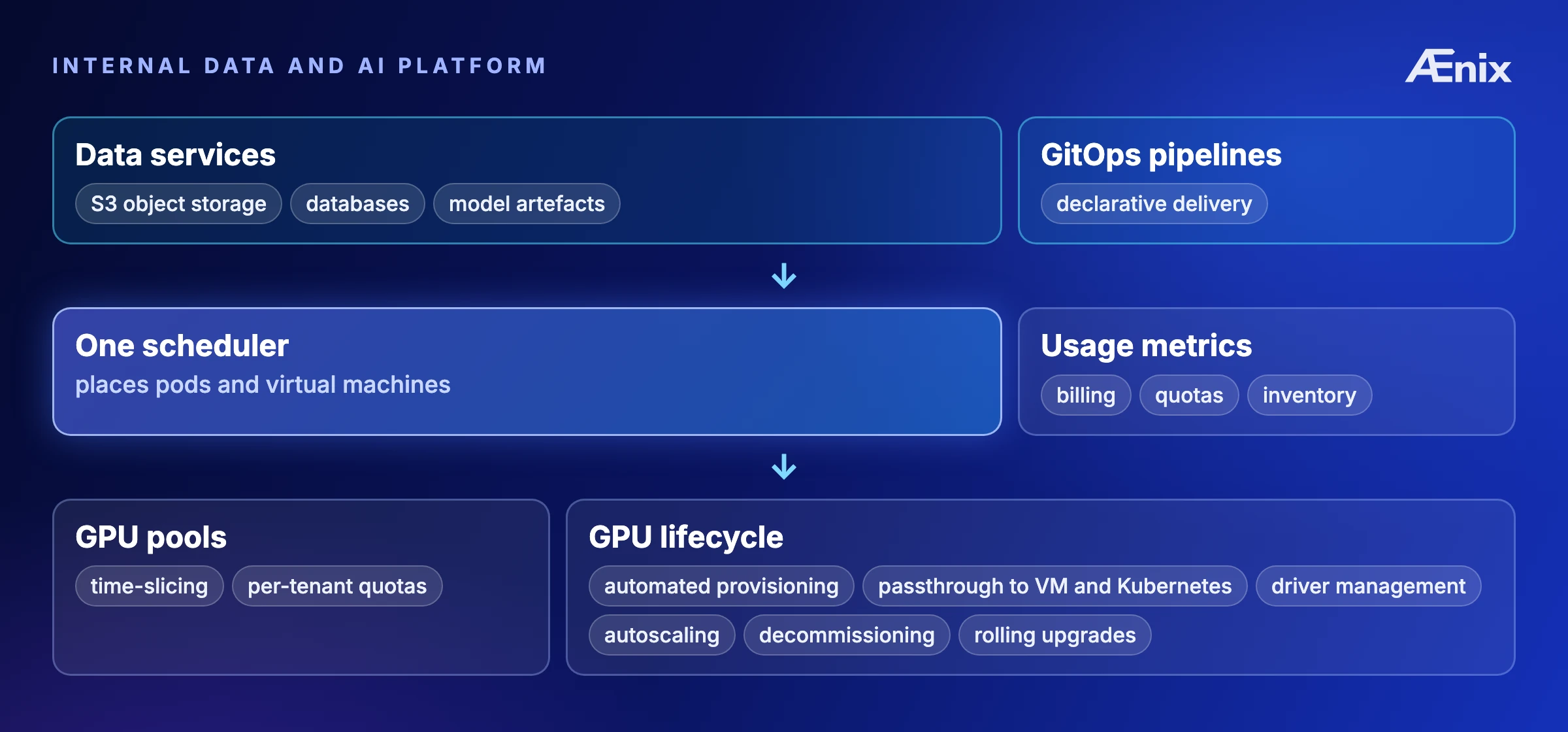Select the automated provisioning tag

coord(721,586)
